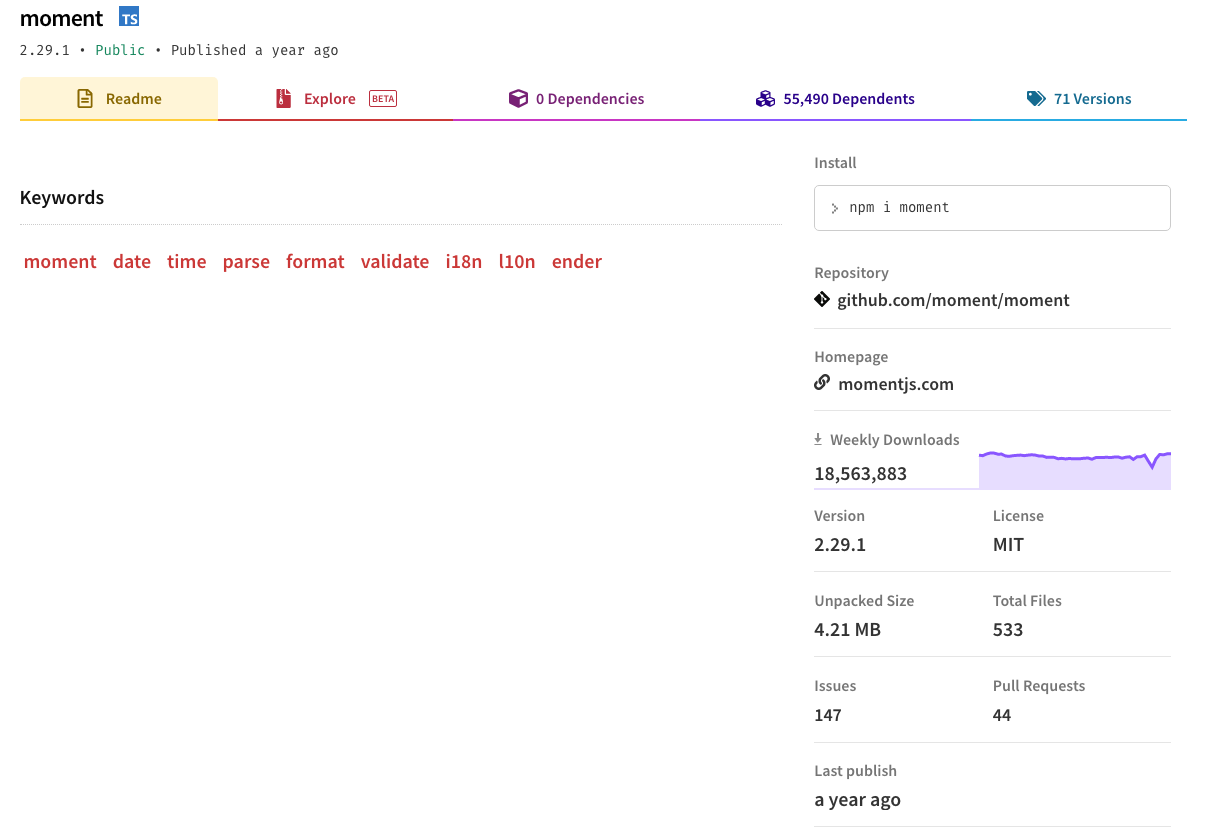Copy the npm i moment install command
Image resolution: width=1229 pixels, height=835 pixels.
coord(992,208)
